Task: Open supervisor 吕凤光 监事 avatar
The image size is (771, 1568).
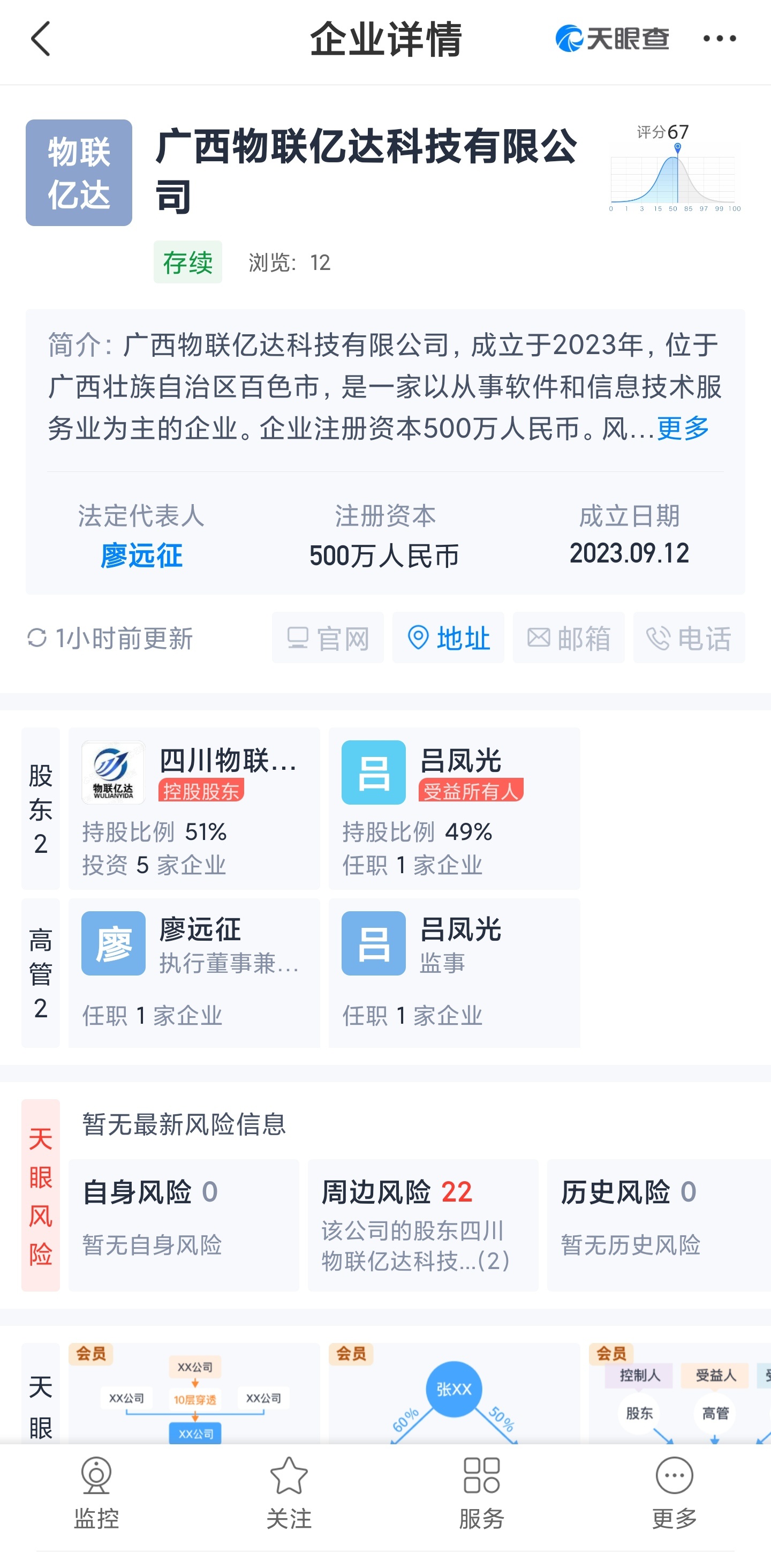Action: [374, 943]
